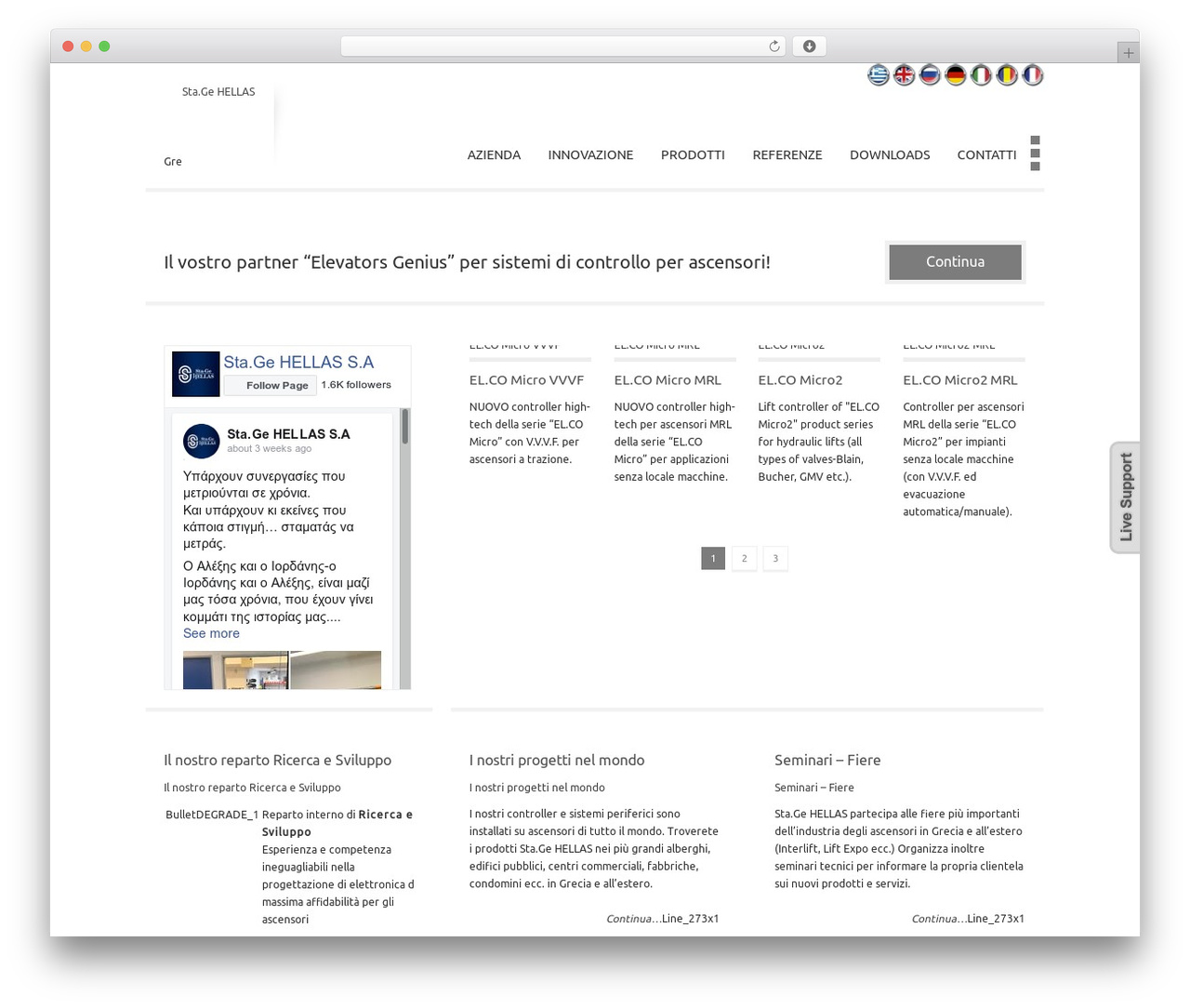Expand the post with See more
The width and height of the screenshot is (1190, 1008).
coord(211,633)
